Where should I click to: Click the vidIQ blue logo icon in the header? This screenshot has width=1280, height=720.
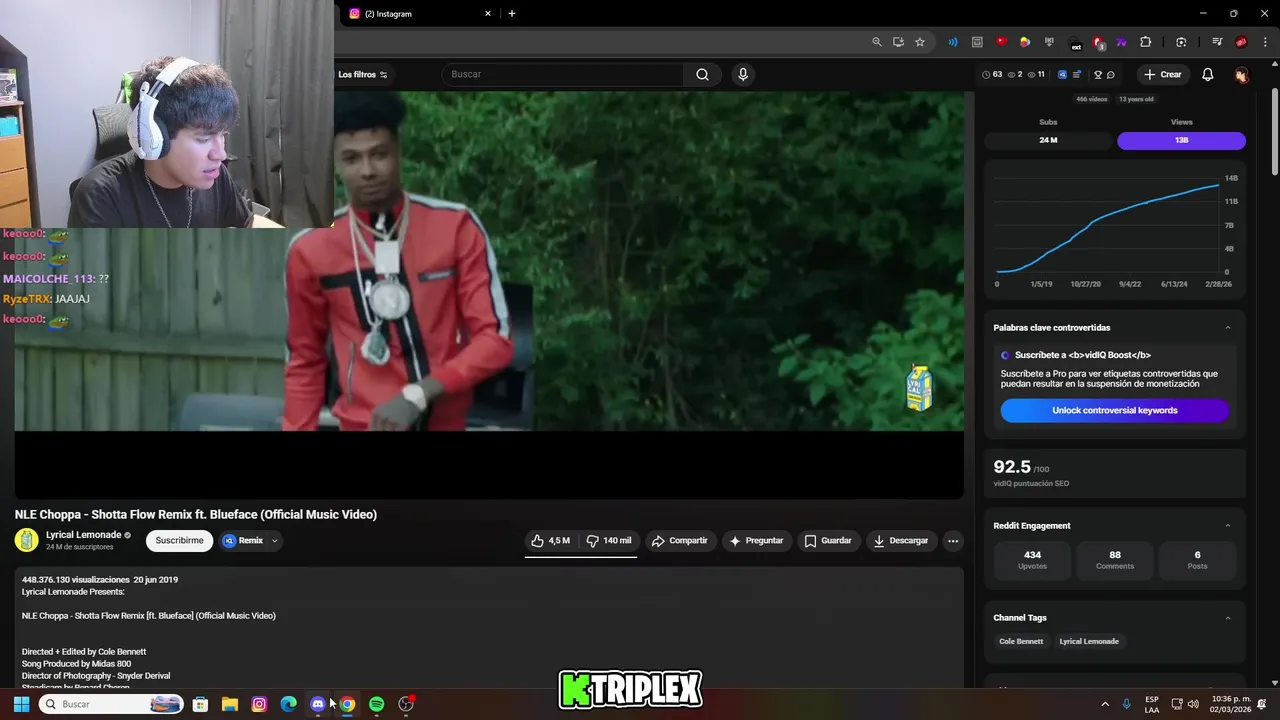(x=1062, y=75)
